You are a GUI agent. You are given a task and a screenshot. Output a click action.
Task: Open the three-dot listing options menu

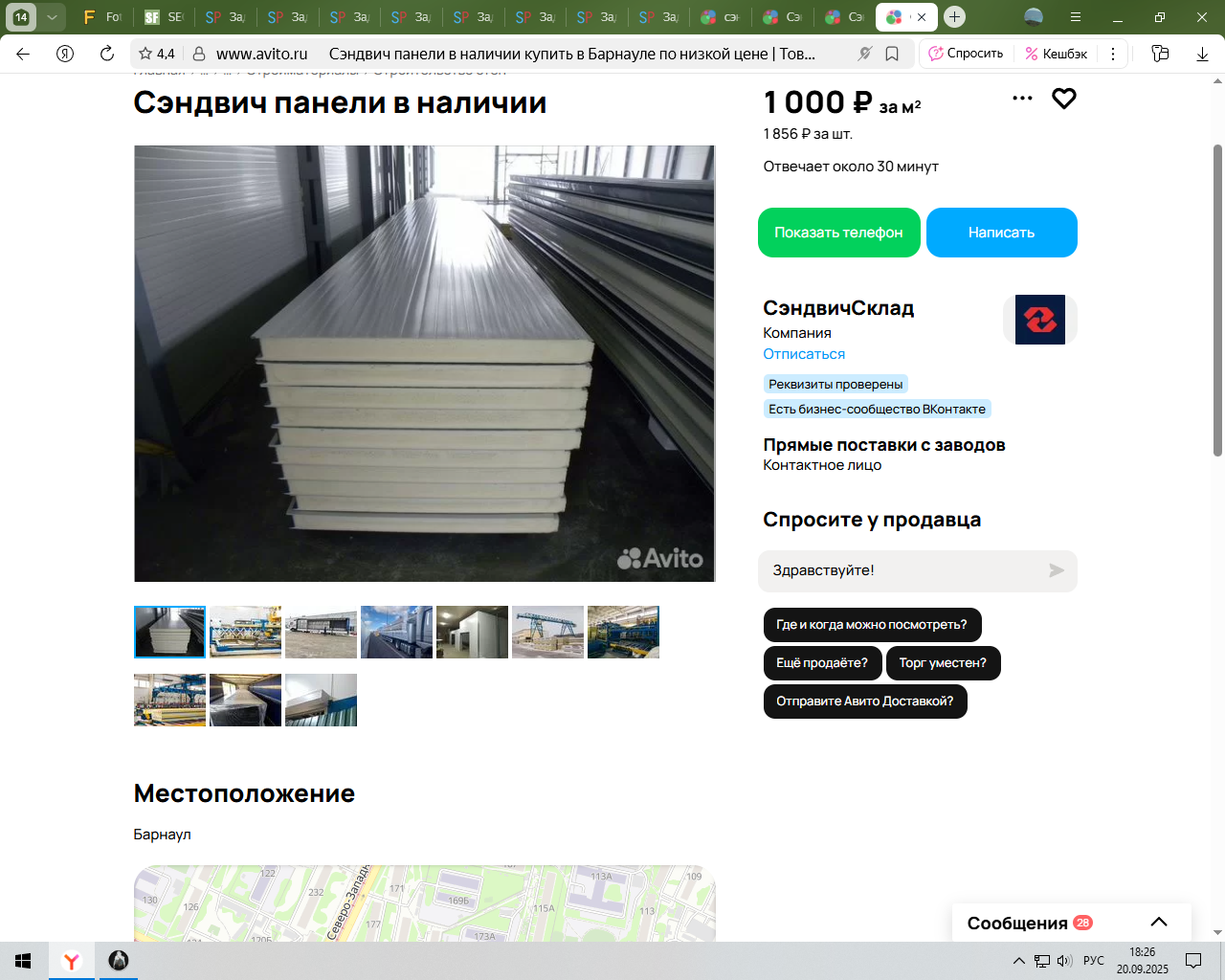(1022, 98)
